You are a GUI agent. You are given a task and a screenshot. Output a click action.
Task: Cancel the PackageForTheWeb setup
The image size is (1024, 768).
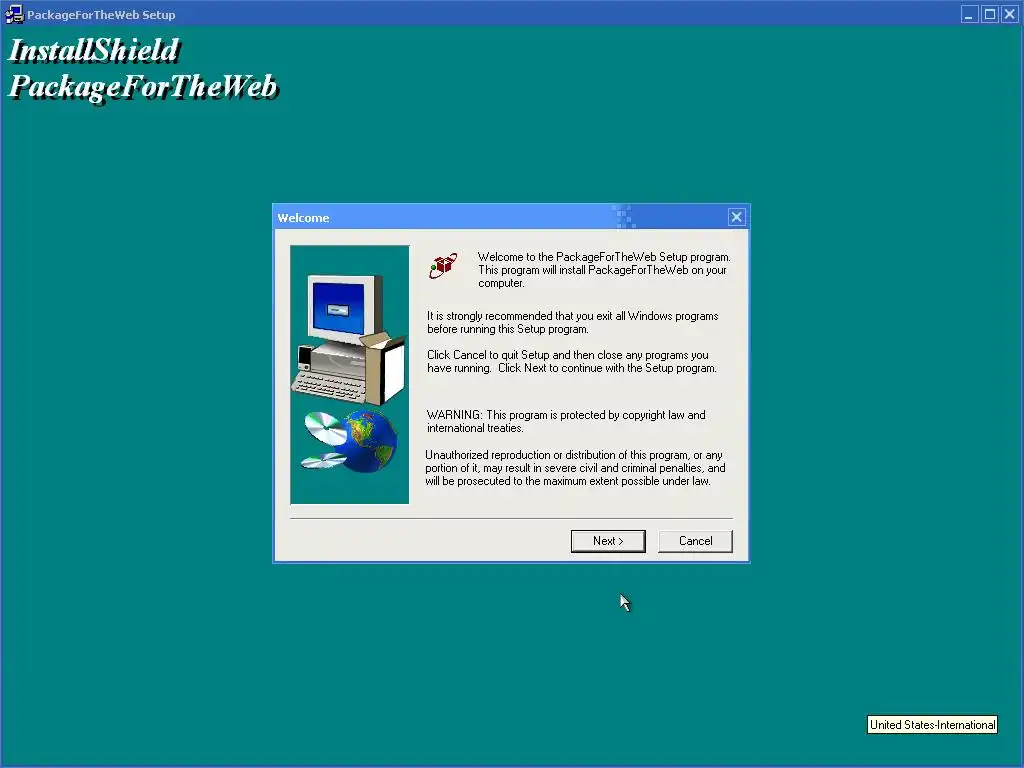(695, 541)
